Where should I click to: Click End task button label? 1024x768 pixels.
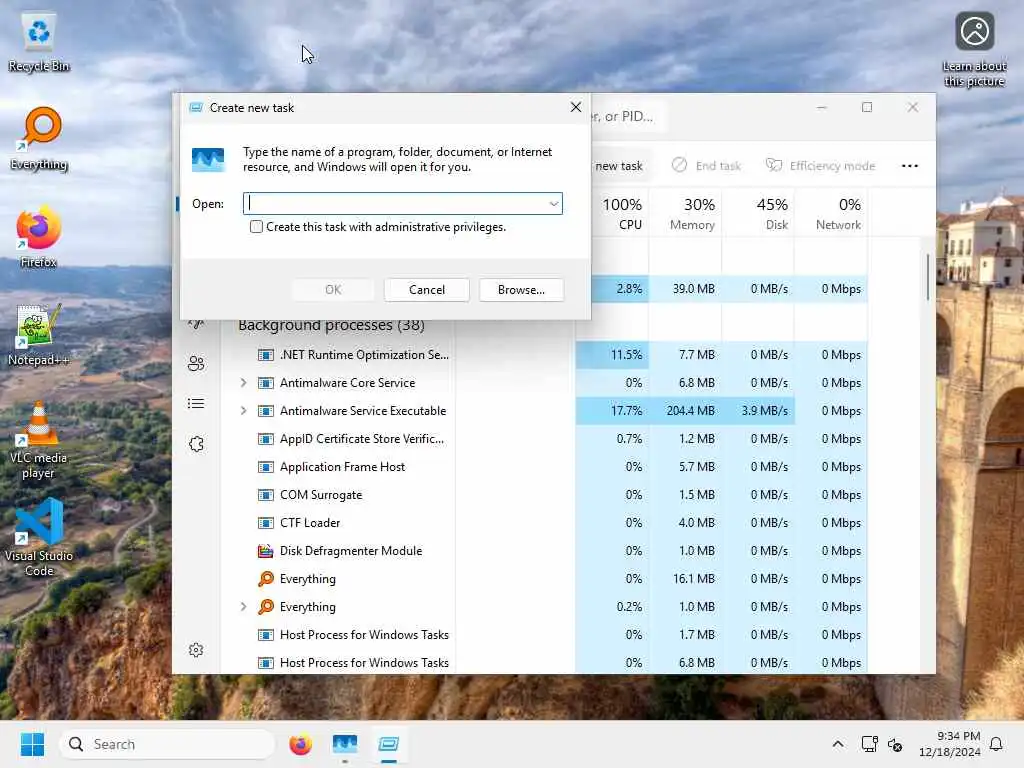click(718, 166)
